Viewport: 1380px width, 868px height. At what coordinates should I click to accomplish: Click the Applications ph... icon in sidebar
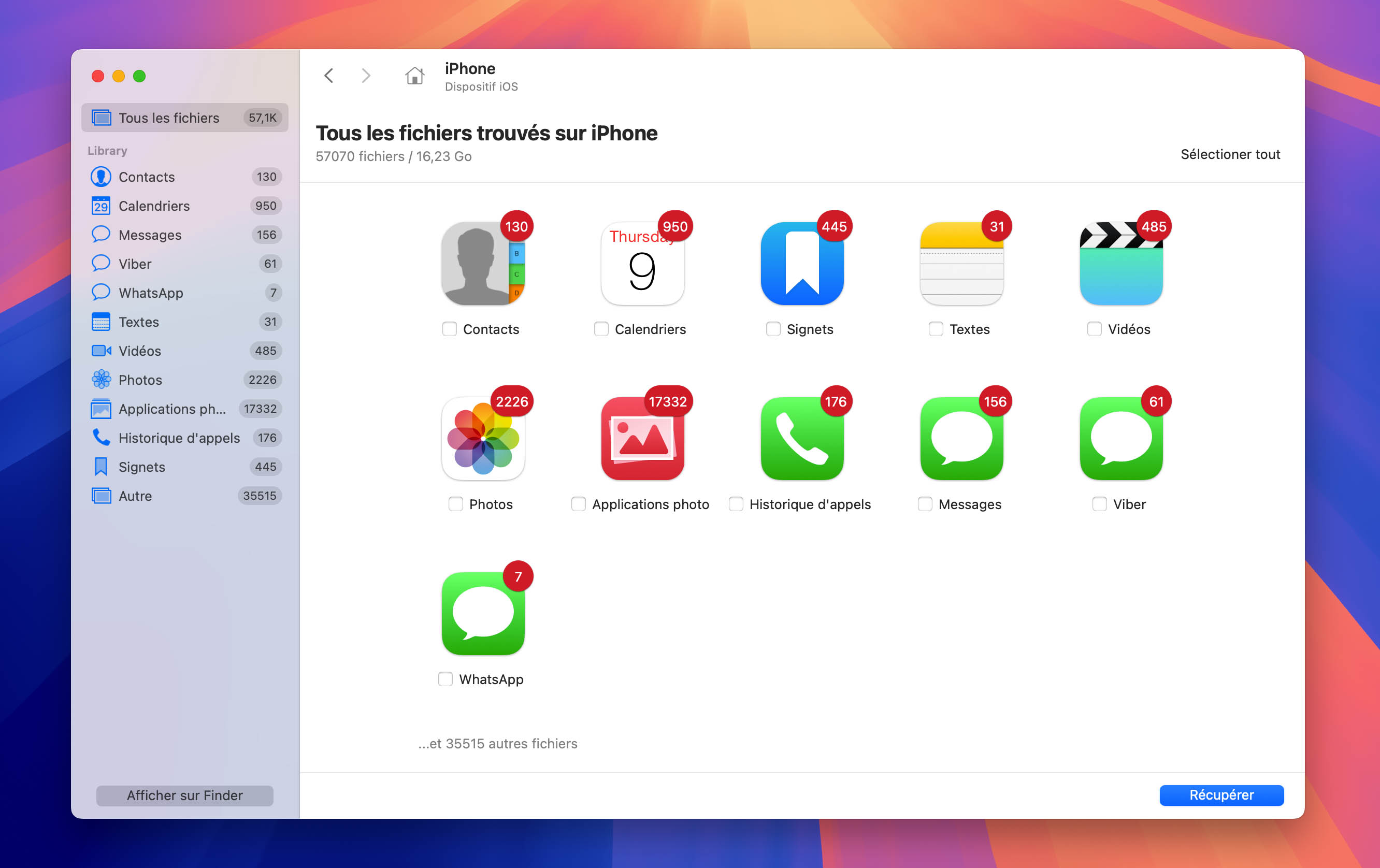pos(101,409)
